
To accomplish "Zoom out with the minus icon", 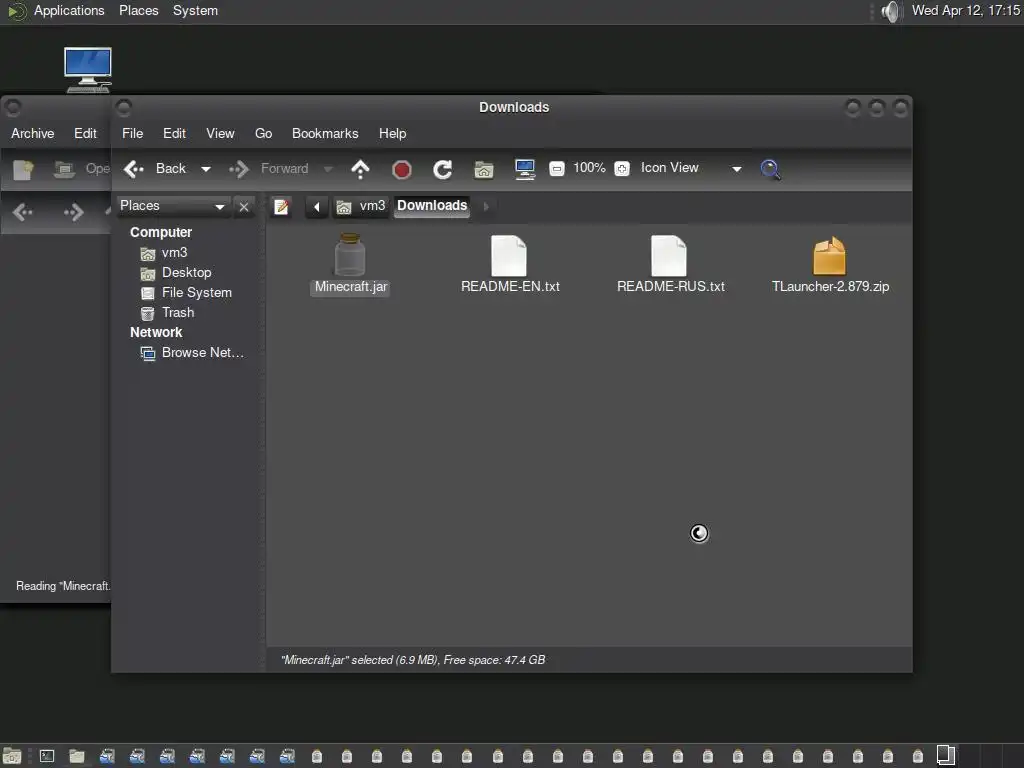I will point(556,168).
